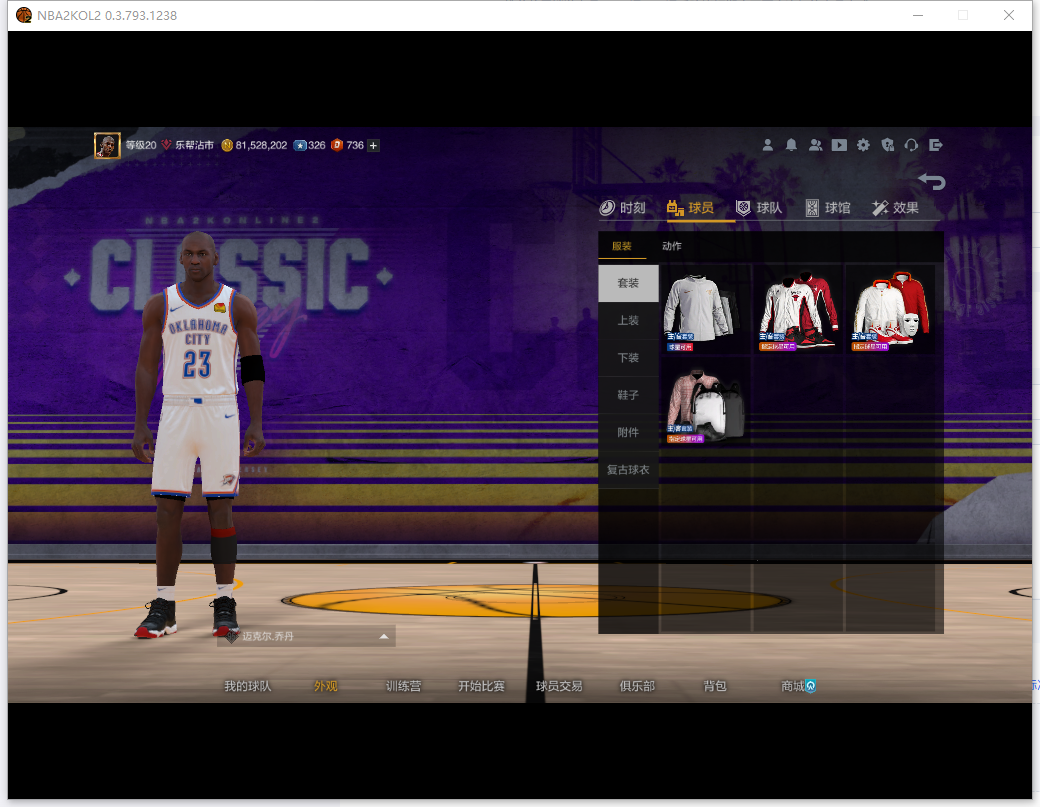Pick the pink plaid shirt backpack outfit
Screen dimensions: 1040x807
pyautogui.click(x=705, y=402)
